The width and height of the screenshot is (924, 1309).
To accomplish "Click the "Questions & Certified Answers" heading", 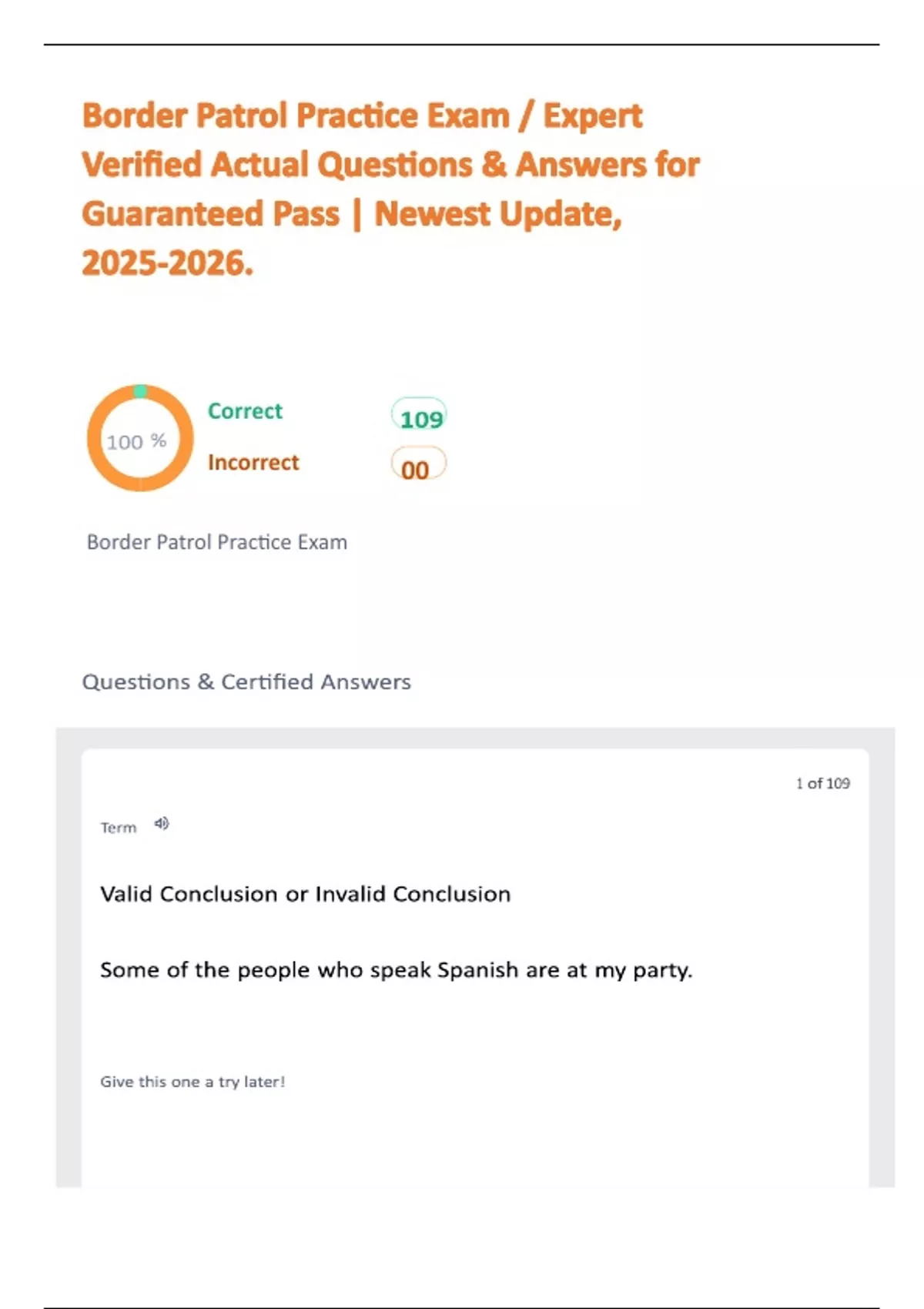I will coord(246,681).
